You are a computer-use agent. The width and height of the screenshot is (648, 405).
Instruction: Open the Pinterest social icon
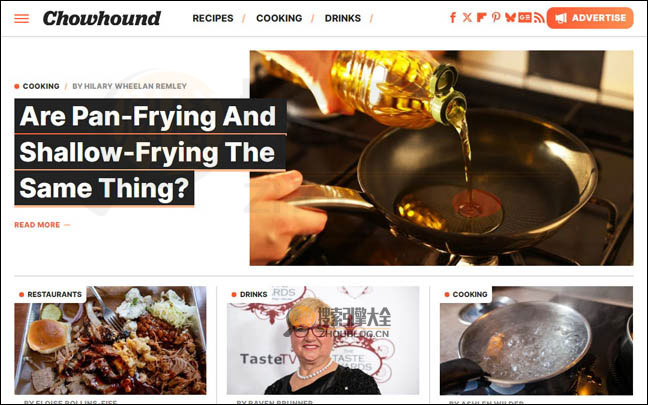496,17
